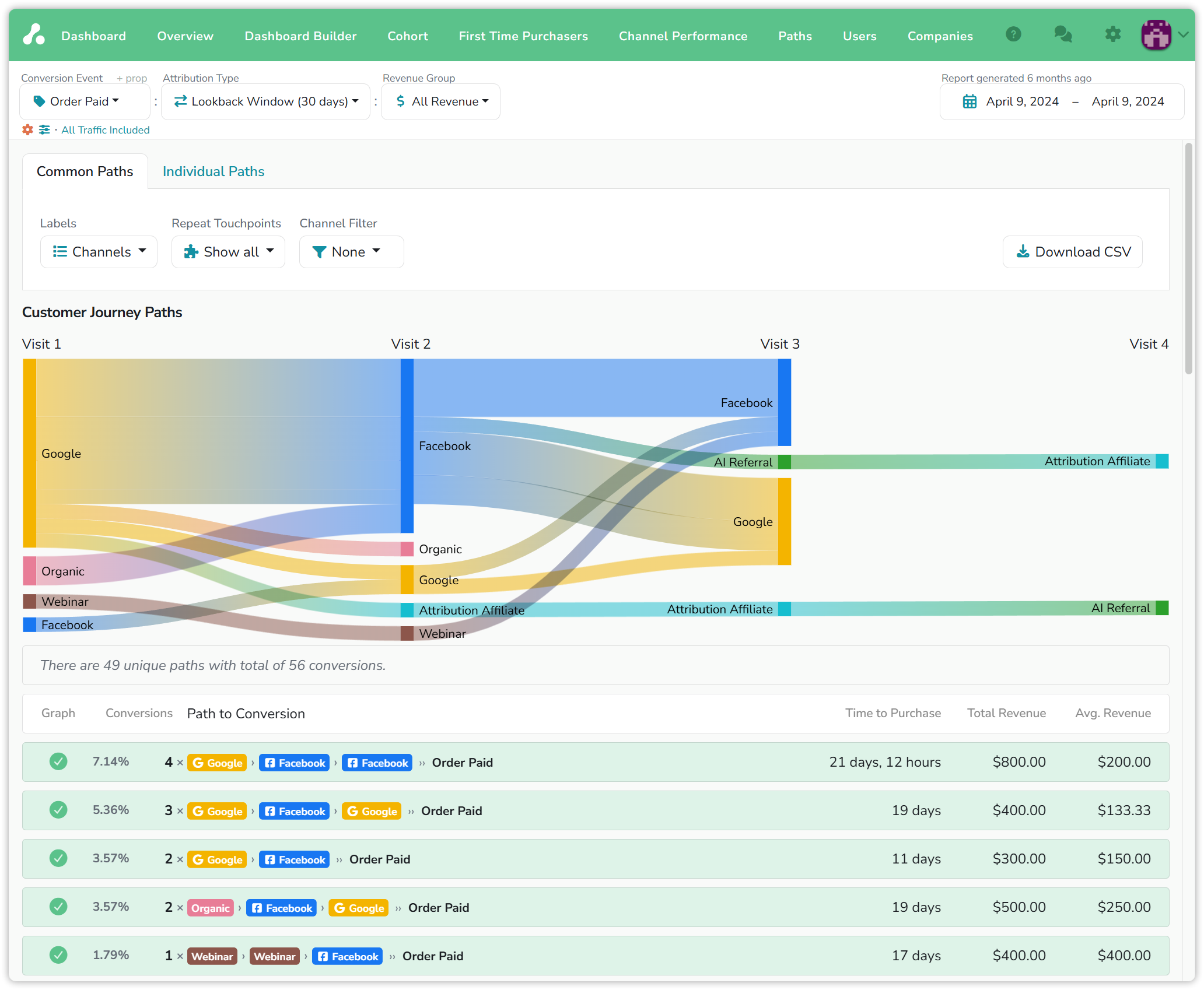Open the All Revenue group dropdown
The image size is (1204, 990).
coord(440,101)
